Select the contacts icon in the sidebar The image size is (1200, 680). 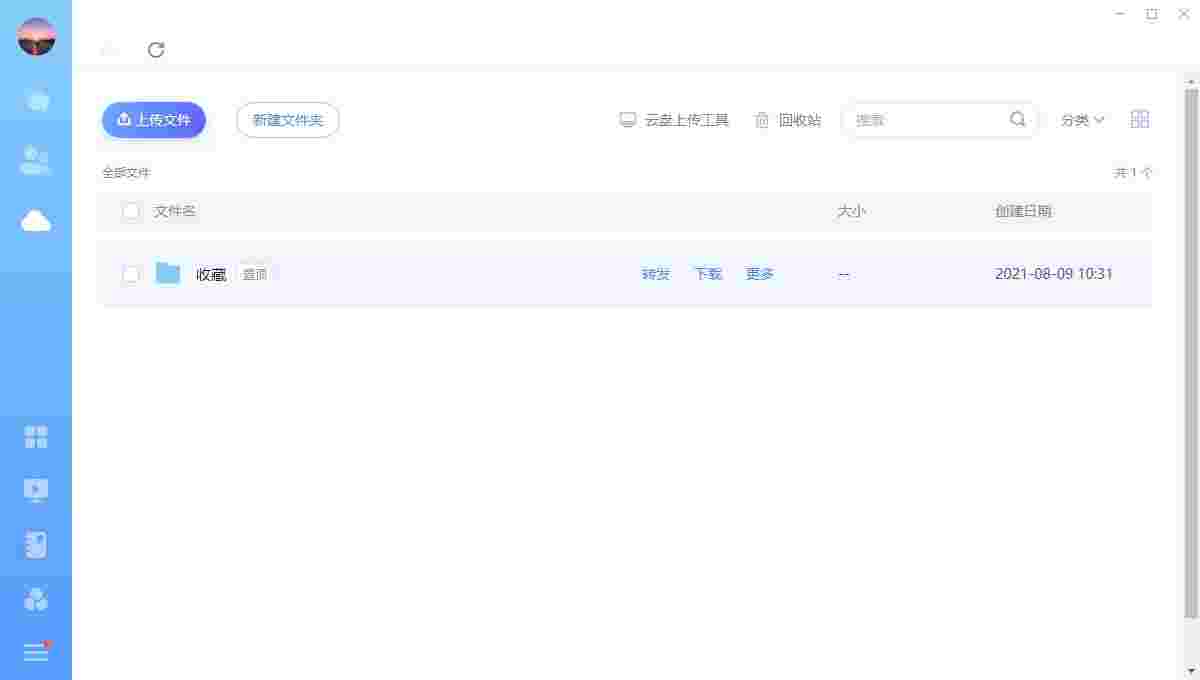click(36, 158)
